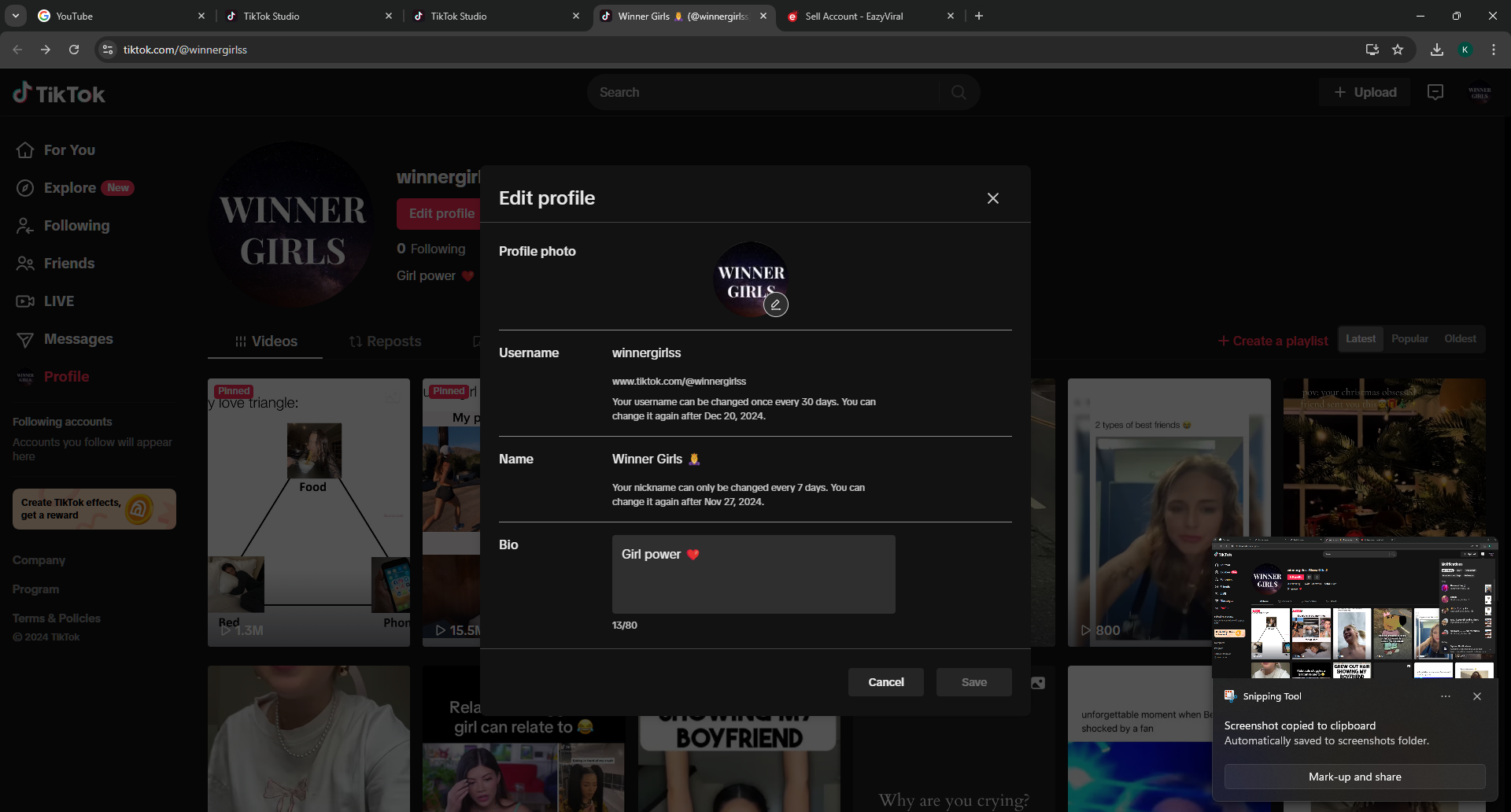Image resolution: width=1511 pixels, height=812 pixels.
Task: Click the large Winner Girls profile avatar
Action: click(292, 224)
